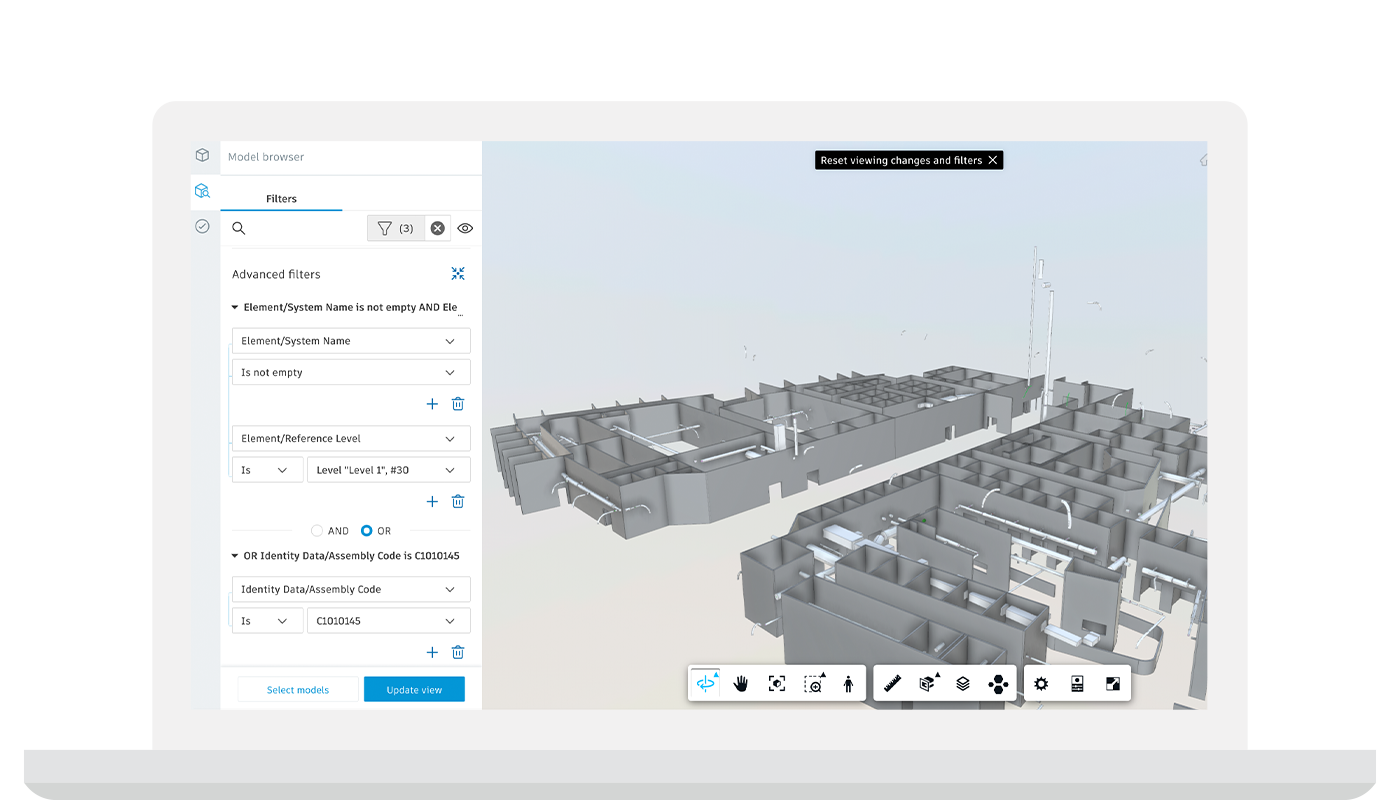Collapse the 'OR Identity Data/Assembly Code is C1010145' group
The image size is (1400, 800).
click(x=235, y=556)
